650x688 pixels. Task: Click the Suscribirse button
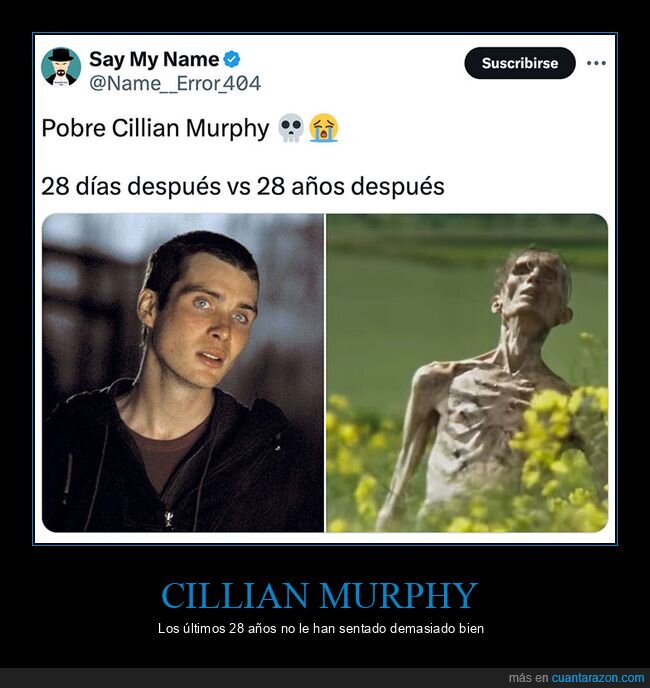(520, 63)
